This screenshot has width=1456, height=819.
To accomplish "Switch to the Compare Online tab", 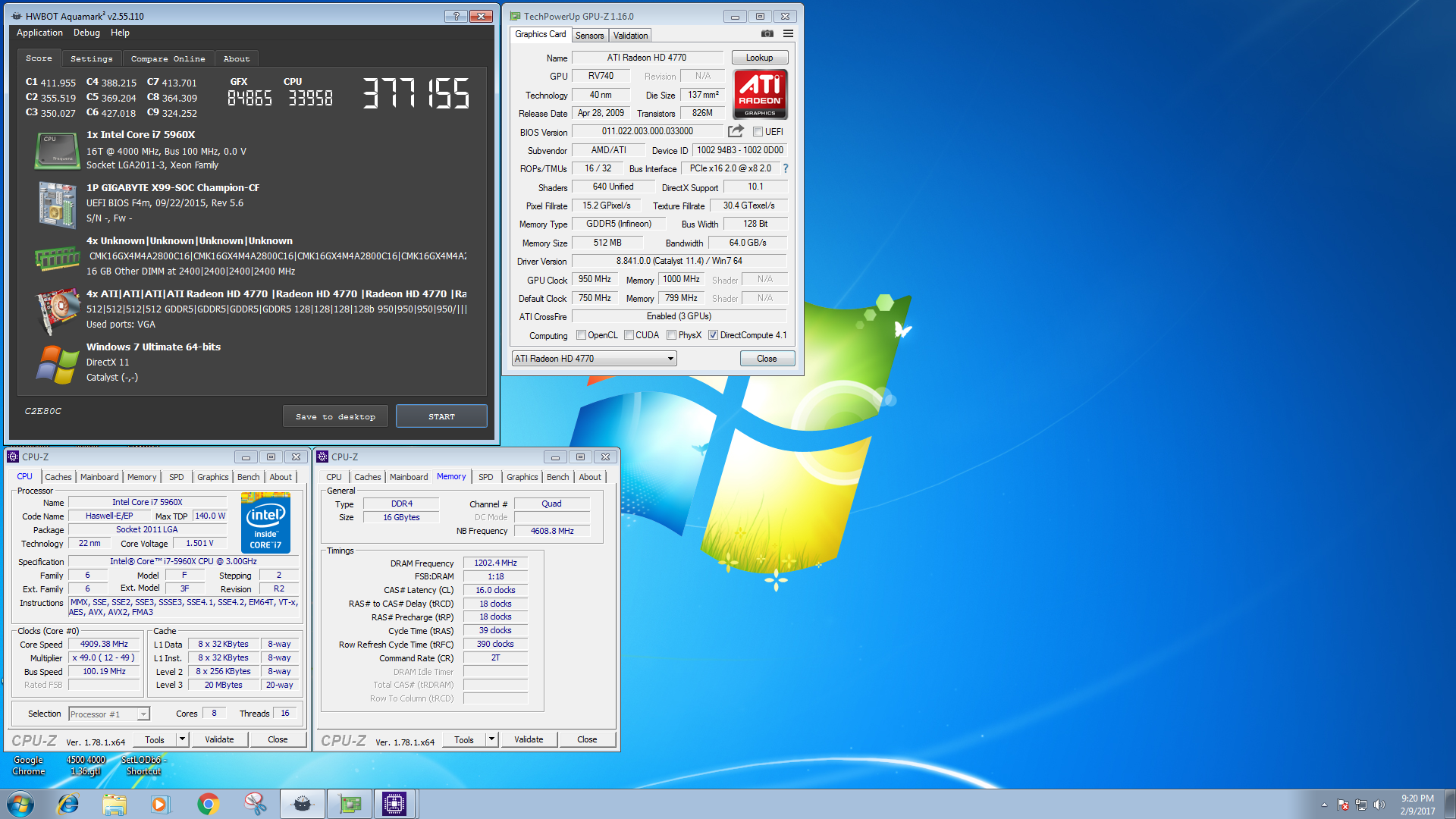I will pos(168,58).
